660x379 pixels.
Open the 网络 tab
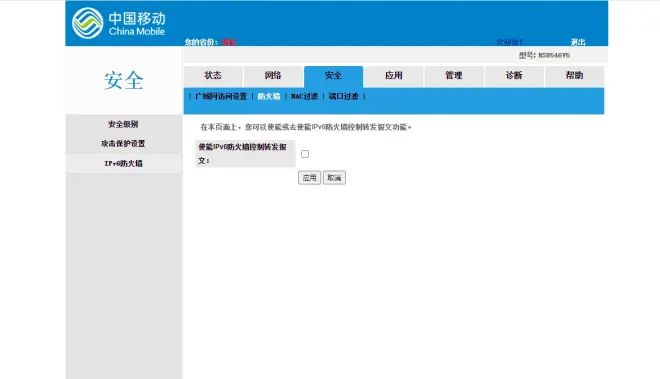(273, 76)
